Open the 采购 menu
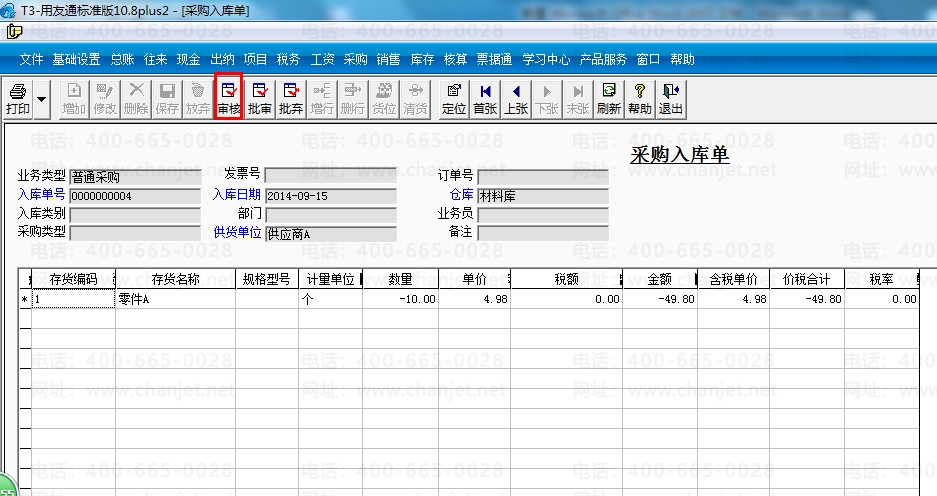Screen dimensions: 937x496 355,59
